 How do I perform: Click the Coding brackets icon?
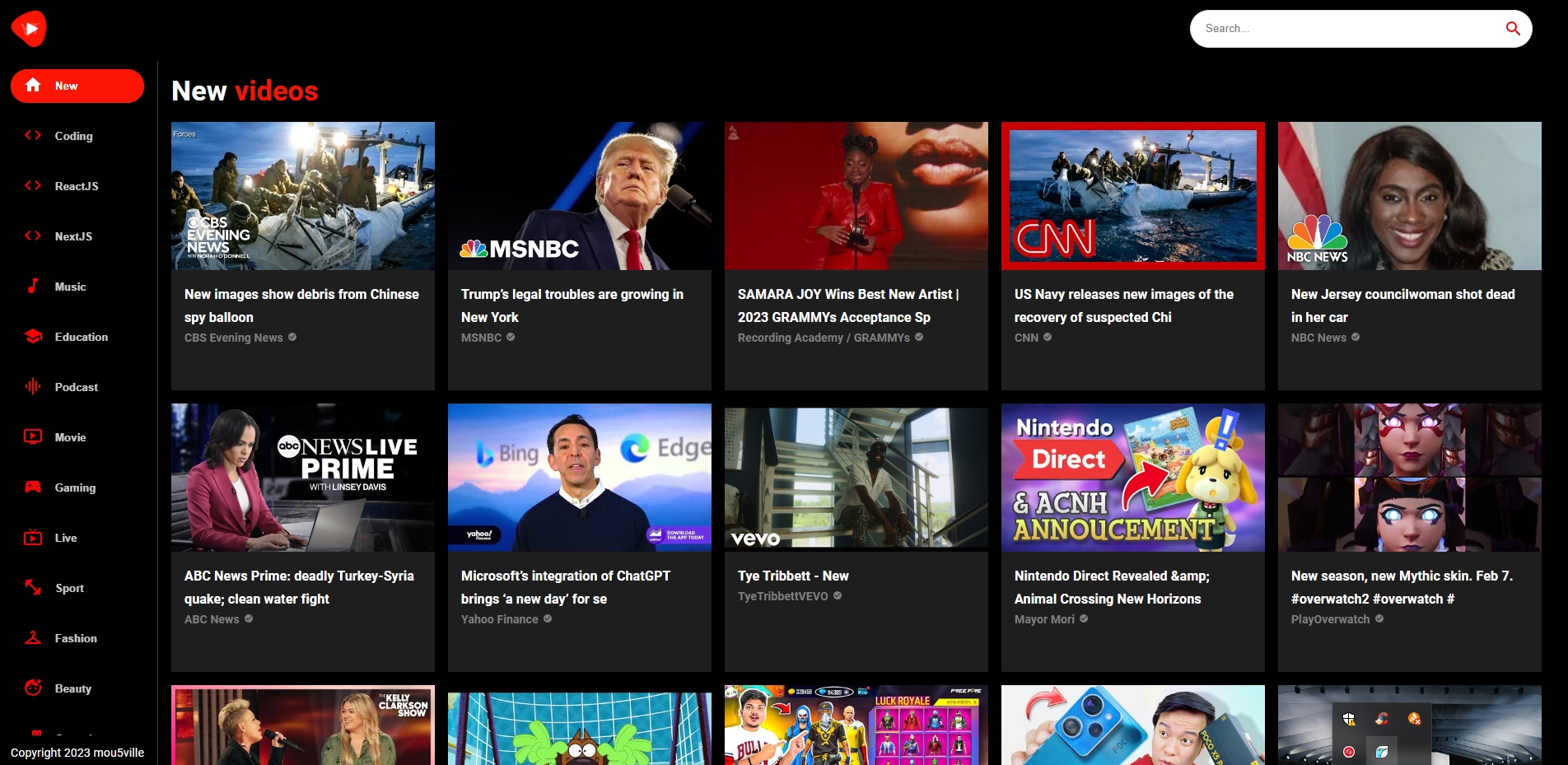pyautogui.click(x=33, y=136)
